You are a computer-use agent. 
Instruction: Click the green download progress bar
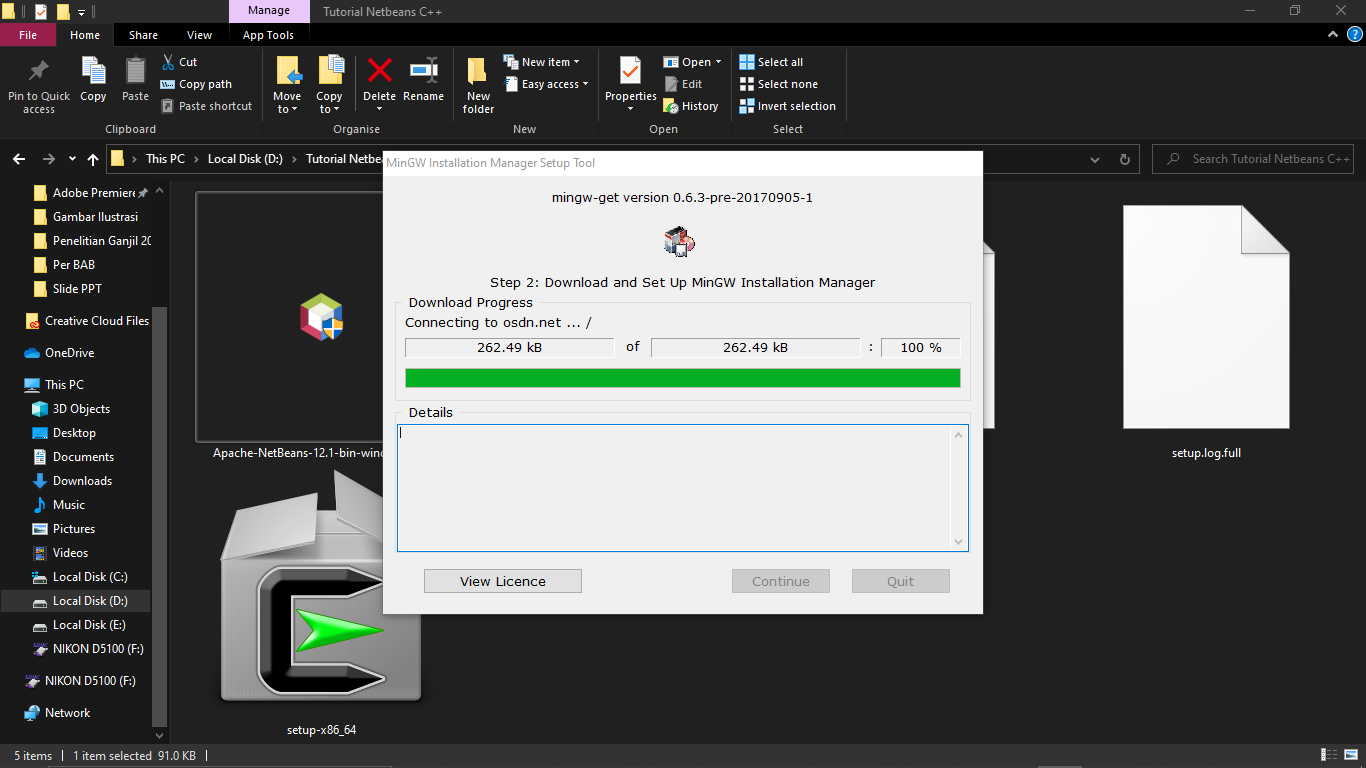click(x=682, y=378)
